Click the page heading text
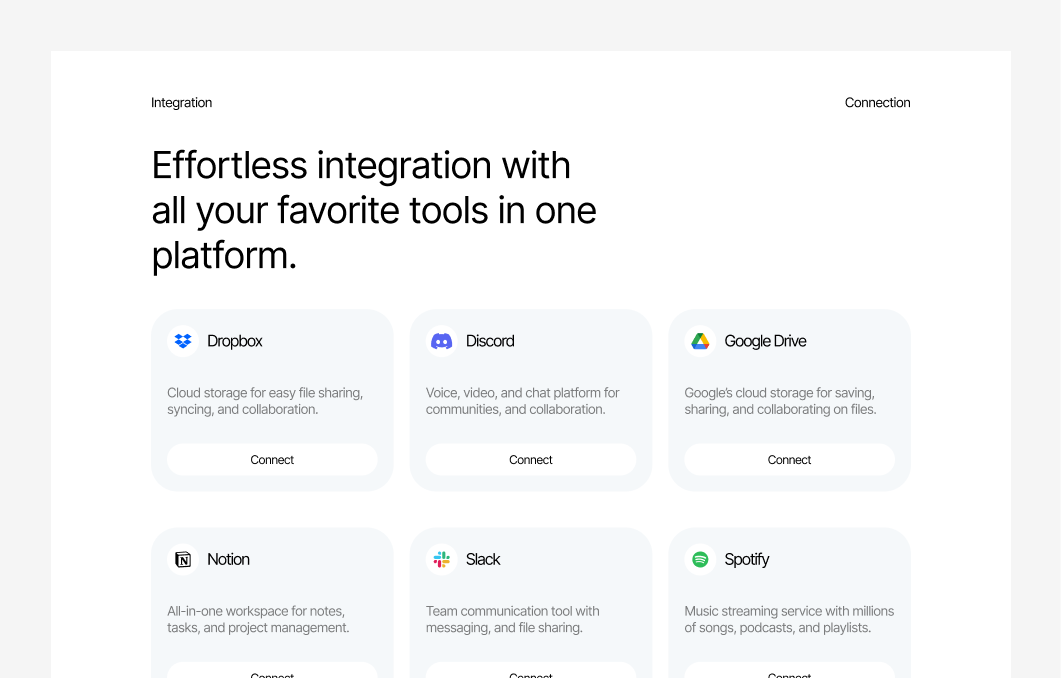The width and height of the screenshot is (1061, 678). tap(373, 210)
